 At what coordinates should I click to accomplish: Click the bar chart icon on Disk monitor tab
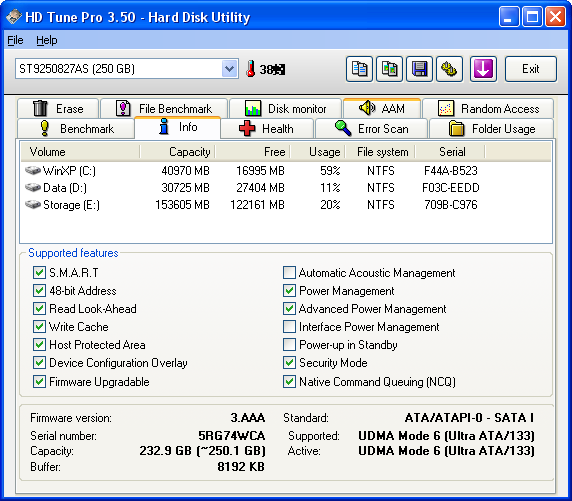click(x=253, y=108)
